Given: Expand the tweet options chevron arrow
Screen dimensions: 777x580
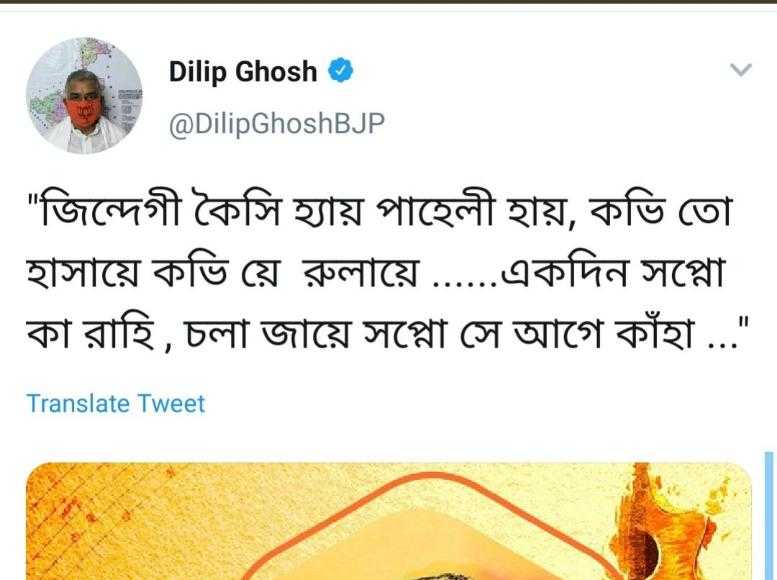Looking at the screenshot, I should (741, 70).
